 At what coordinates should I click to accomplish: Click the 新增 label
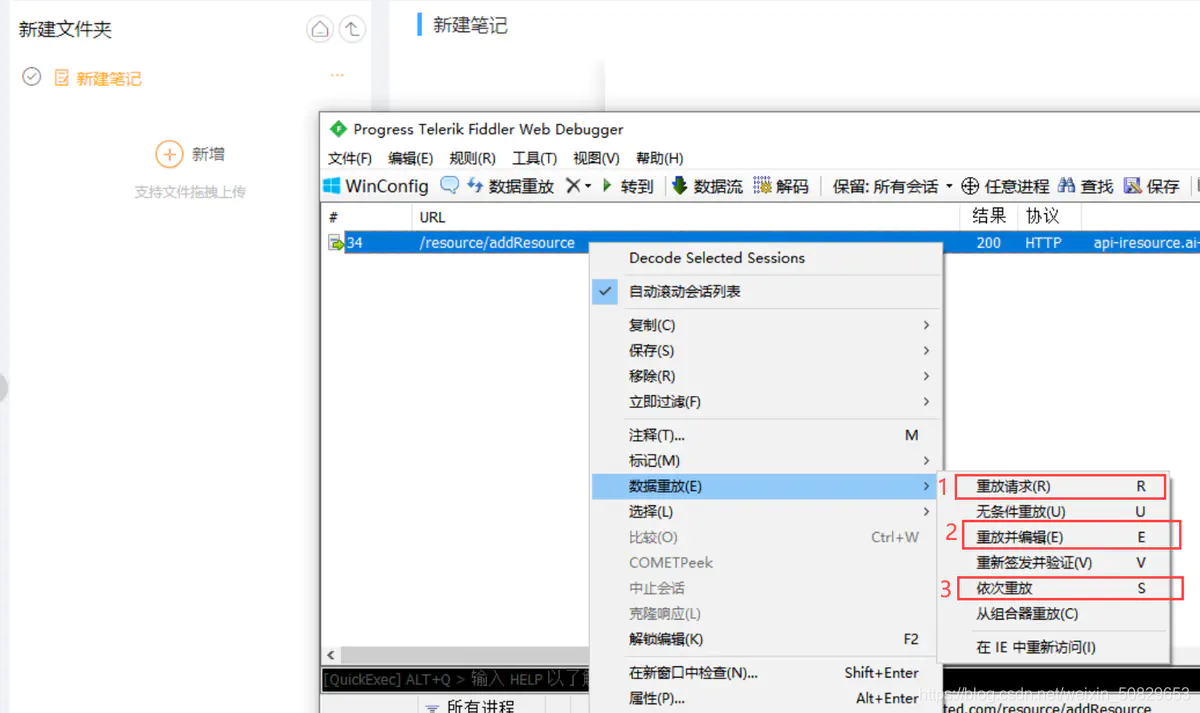coord(208,154)
